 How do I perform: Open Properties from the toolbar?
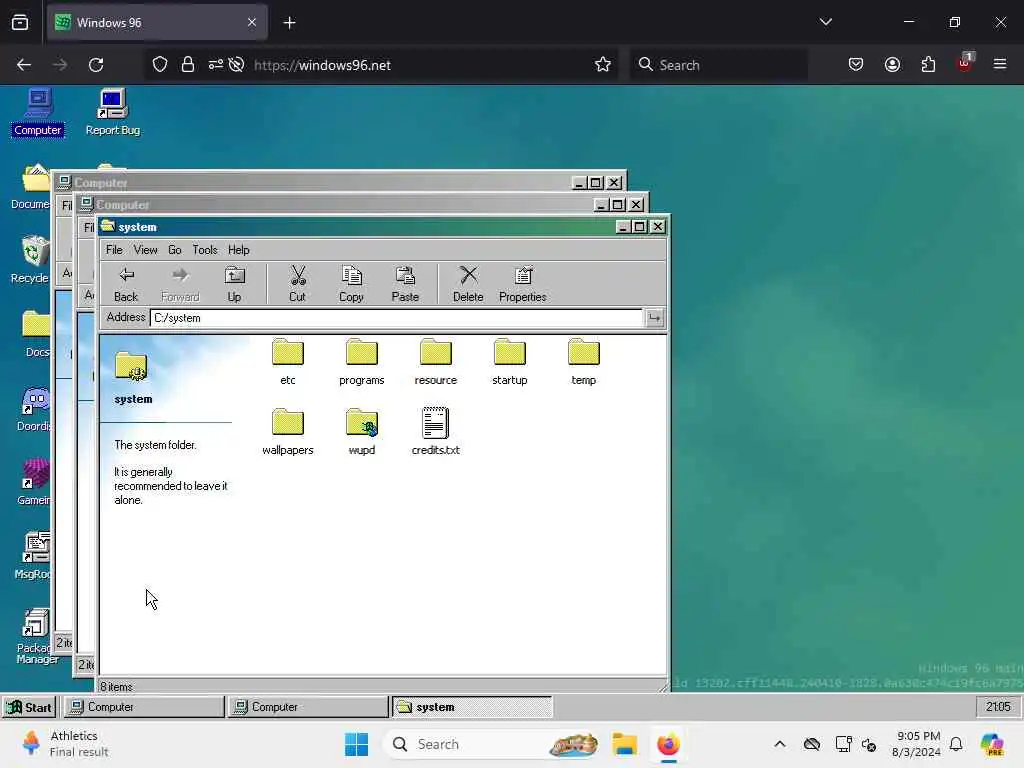coord(522,284)
